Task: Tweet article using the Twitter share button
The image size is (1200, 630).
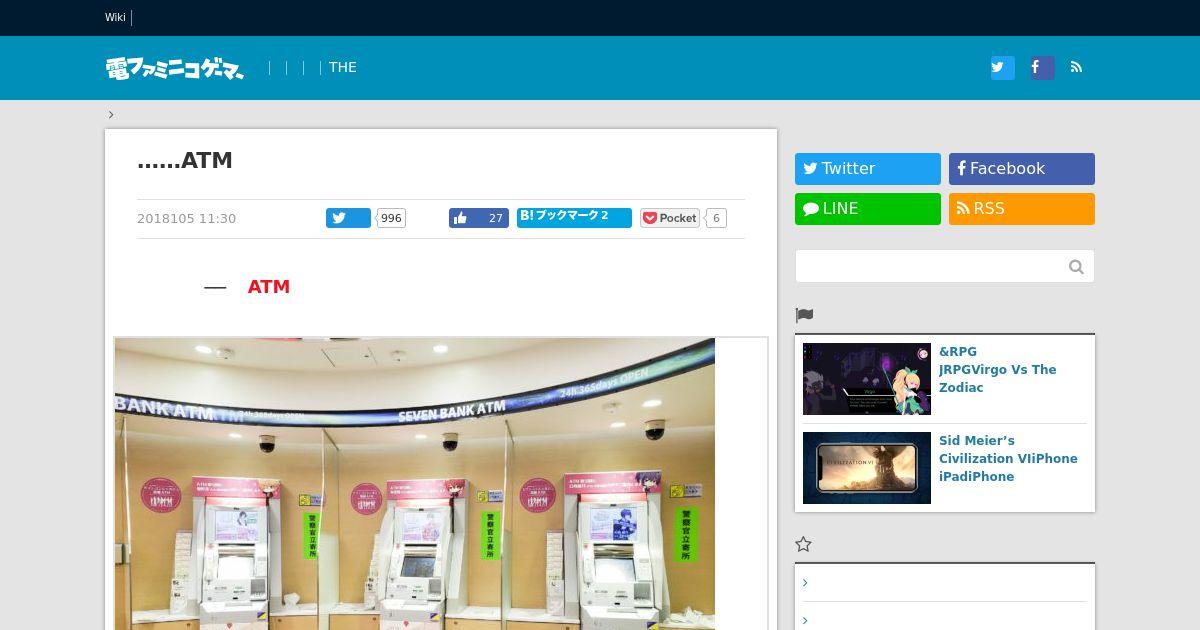Action: click(348, 218)
